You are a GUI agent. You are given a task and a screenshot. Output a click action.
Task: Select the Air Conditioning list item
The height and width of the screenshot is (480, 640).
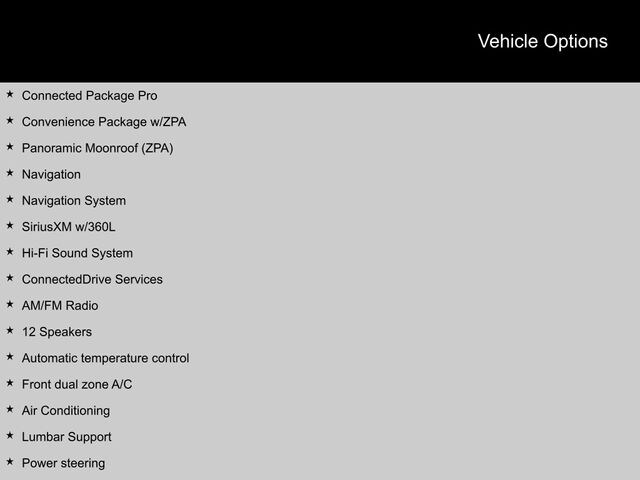[66, 410]
